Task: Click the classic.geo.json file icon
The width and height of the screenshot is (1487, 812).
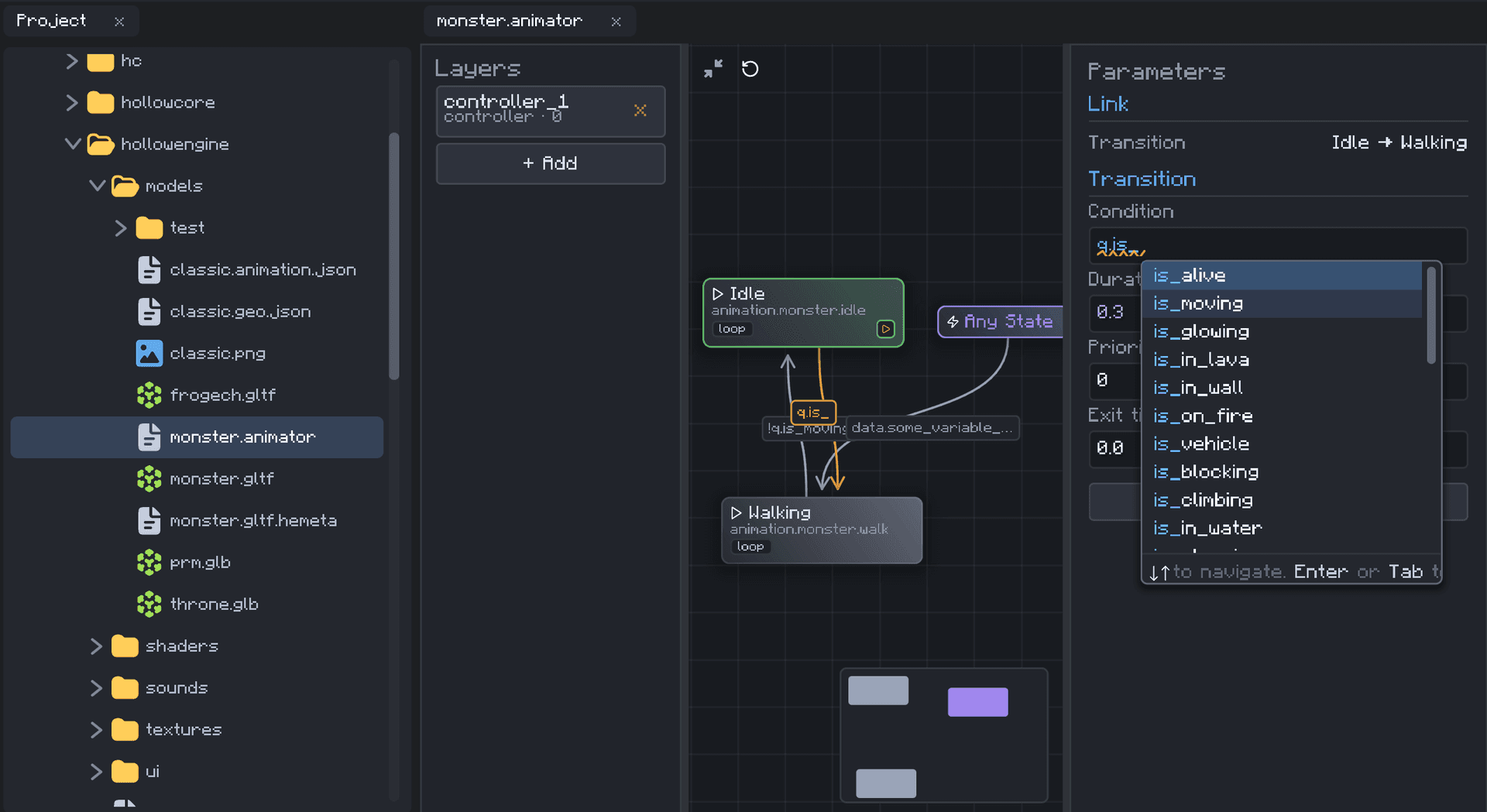Action: 149,312
